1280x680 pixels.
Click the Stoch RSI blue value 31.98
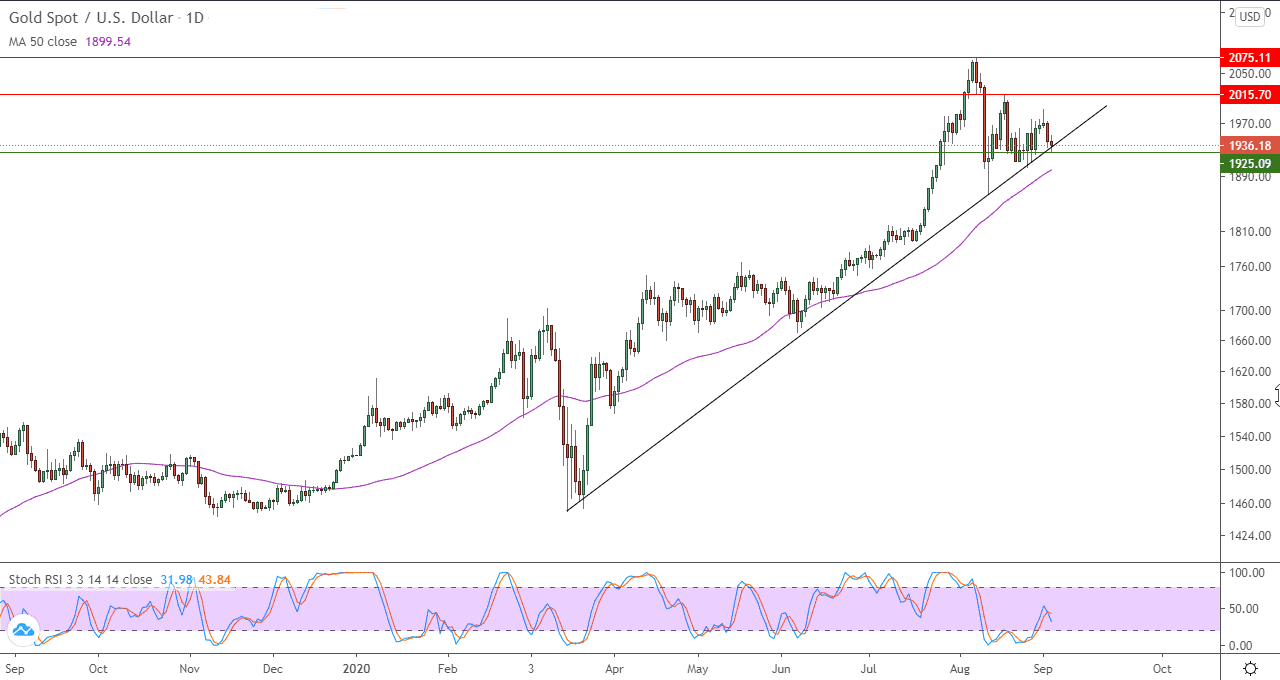point(176,580)
